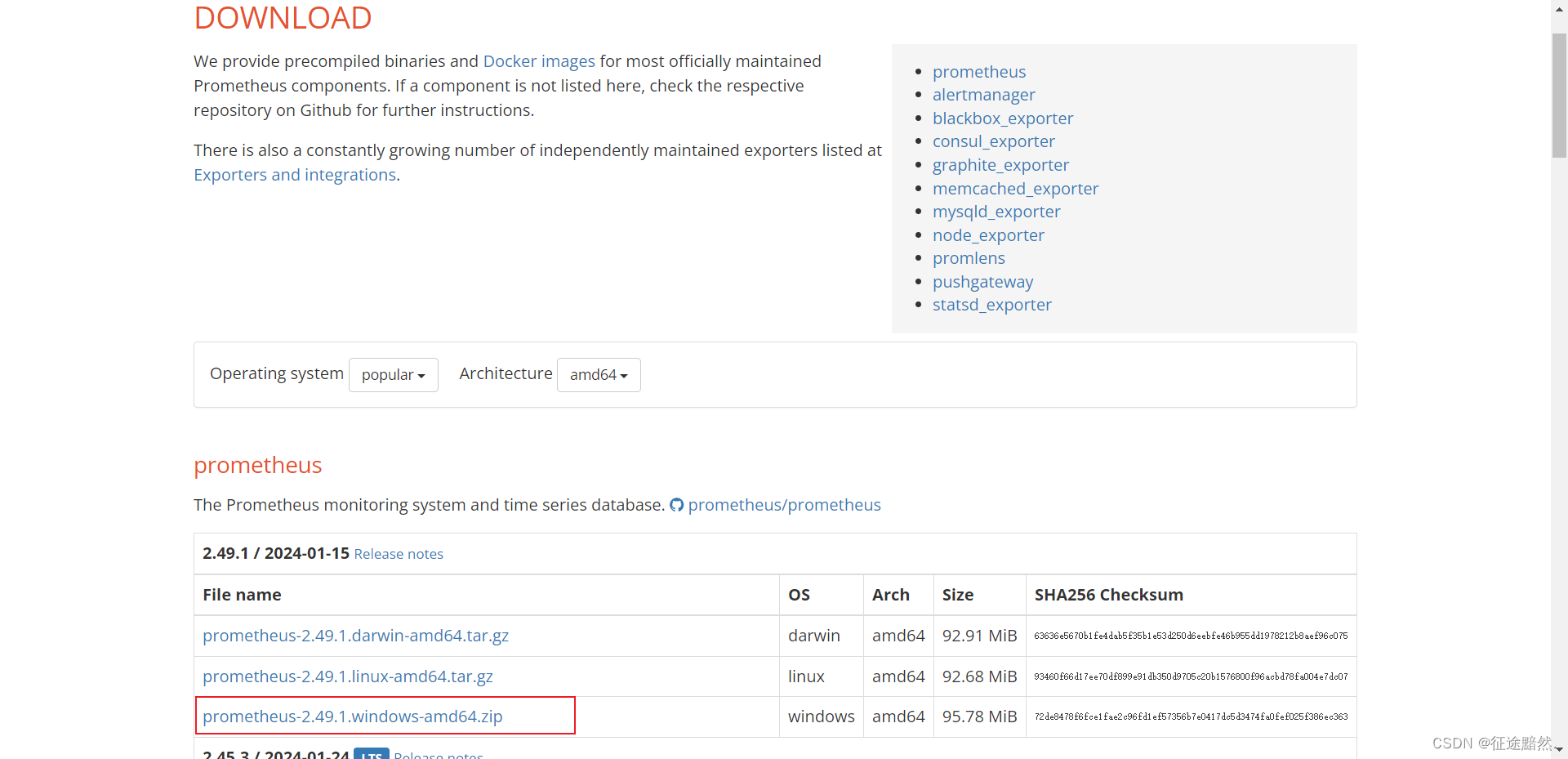Open Release notes for version 2.49.1
This screenshot has width=1568, height=759.
click(399, 554)
